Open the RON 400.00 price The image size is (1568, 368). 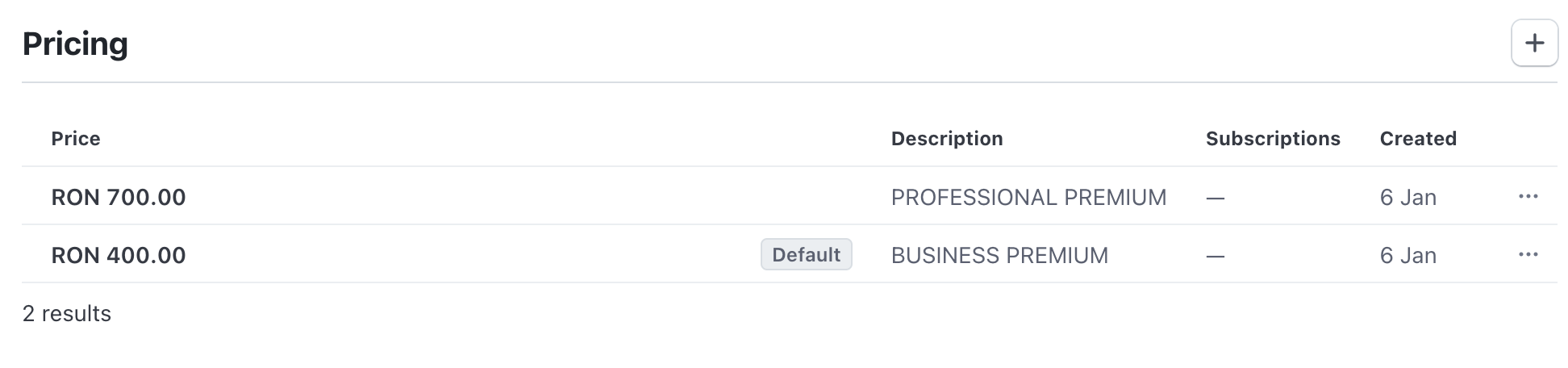coord(119,255)
